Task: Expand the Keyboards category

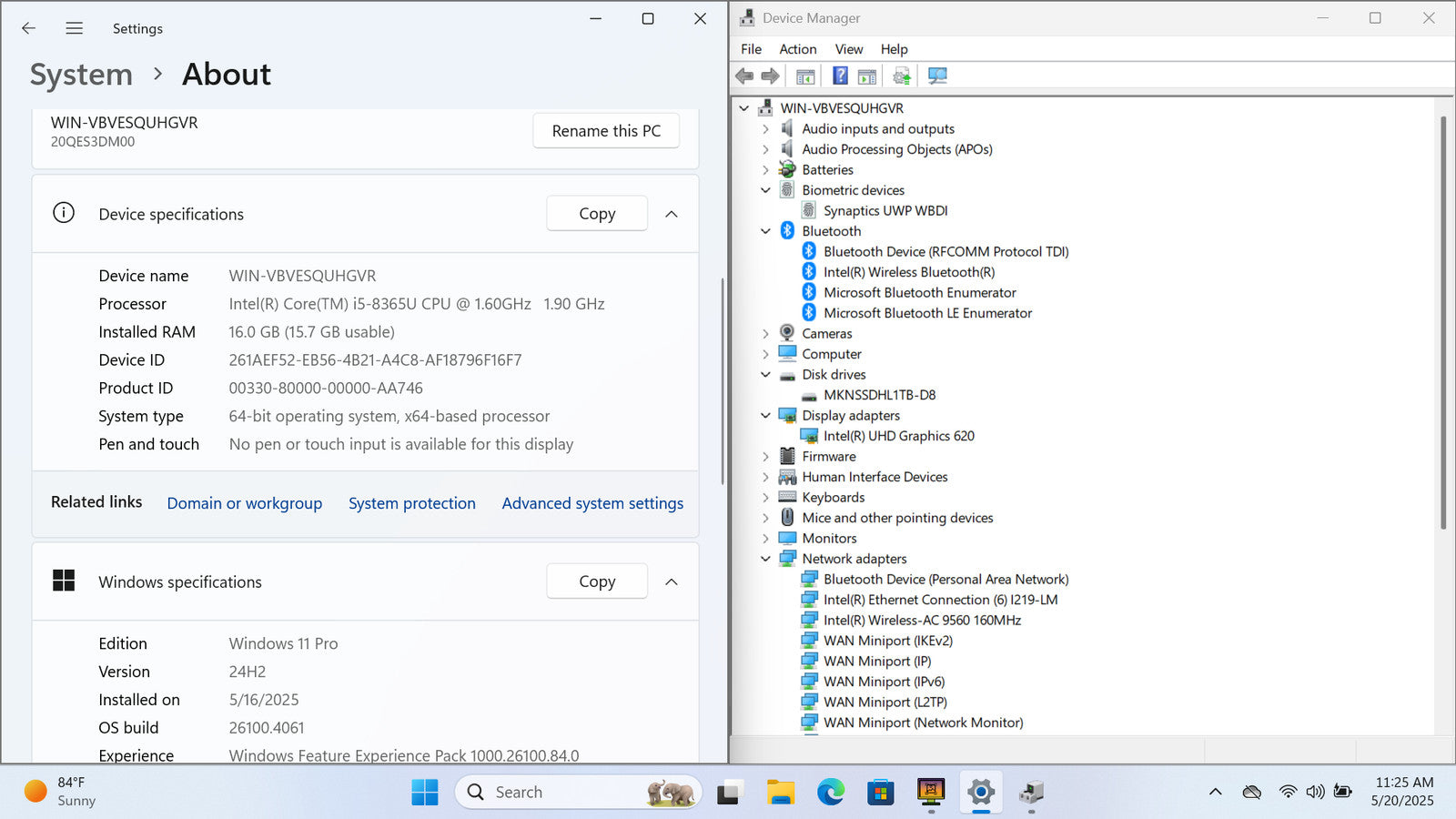Action: pos(765,498)
